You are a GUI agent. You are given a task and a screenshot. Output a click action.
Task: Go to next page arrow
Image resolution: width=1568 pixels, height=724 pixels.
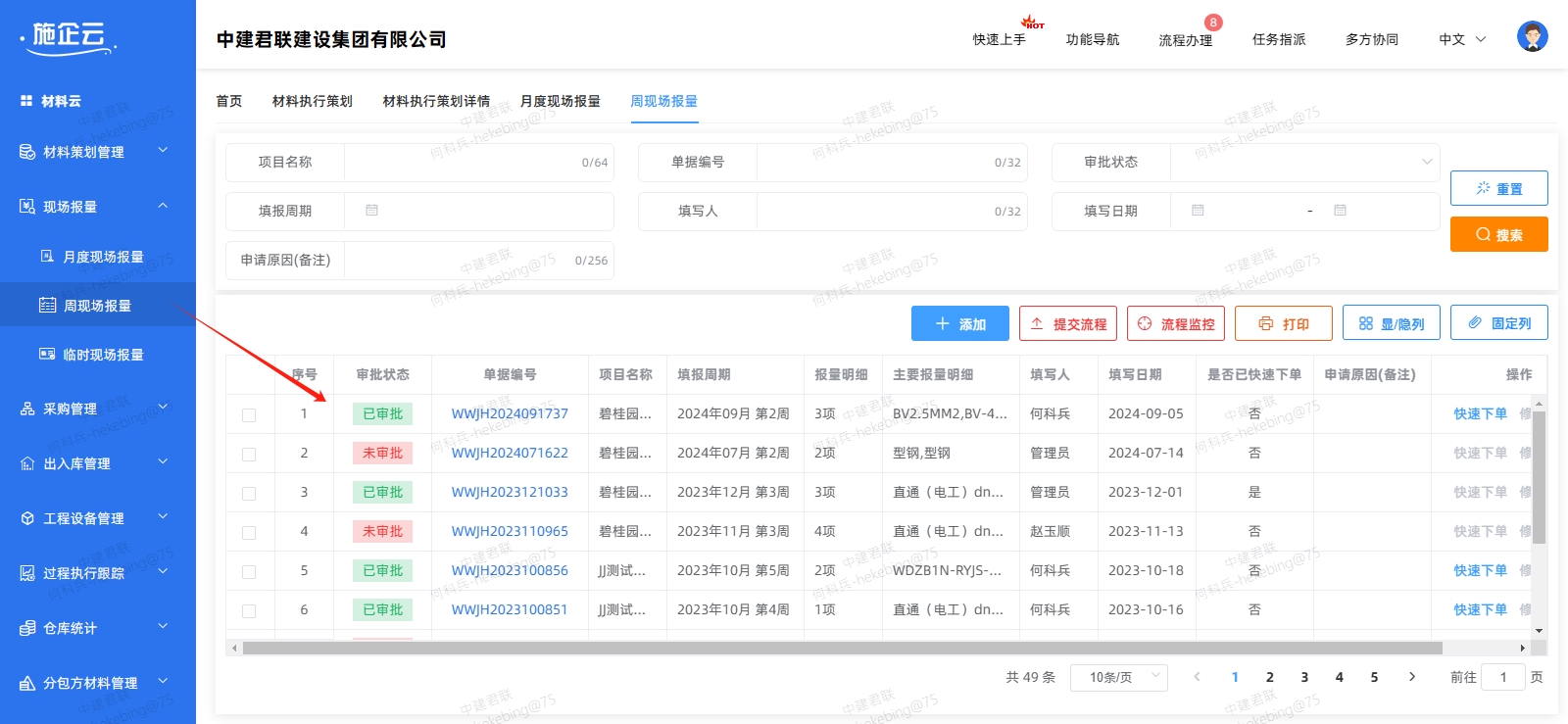(1411, 677)
